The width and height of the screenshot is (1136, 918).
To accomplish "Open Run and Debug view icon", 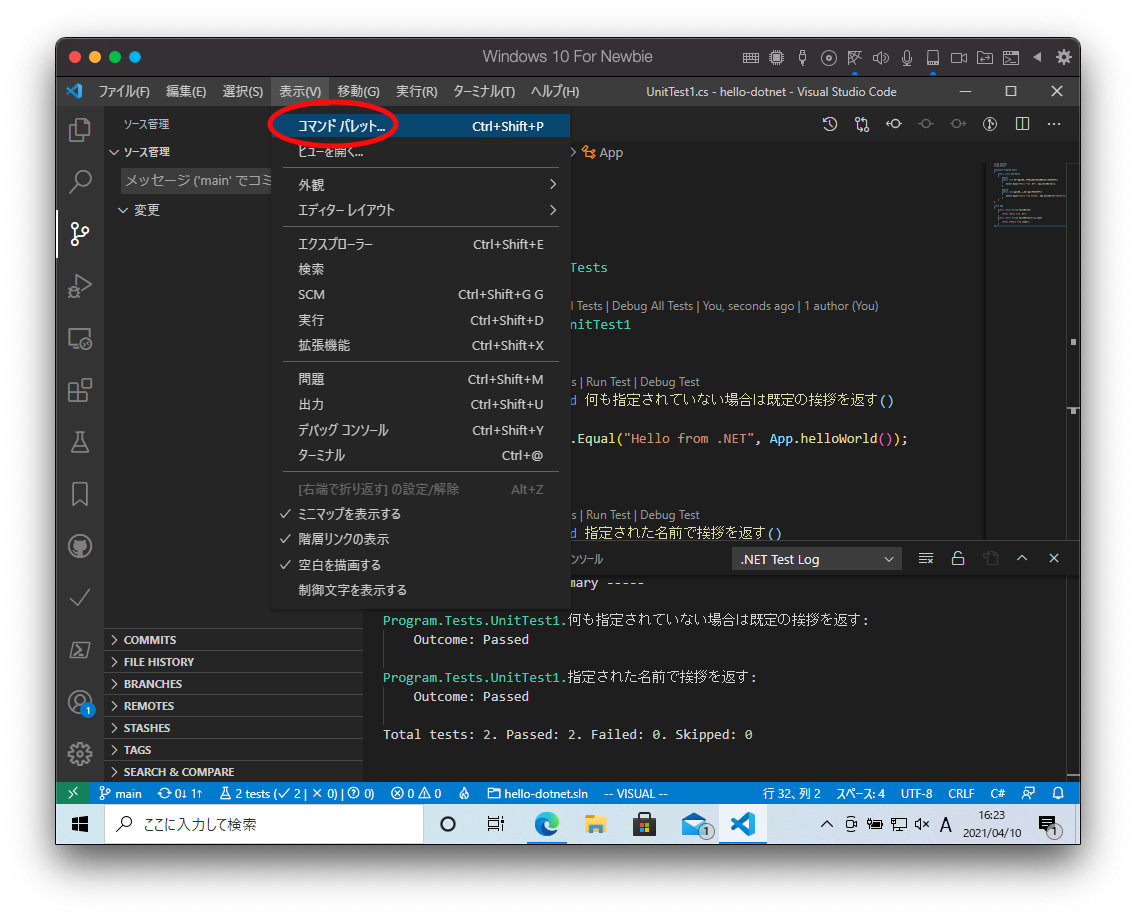I will [80, 287].
